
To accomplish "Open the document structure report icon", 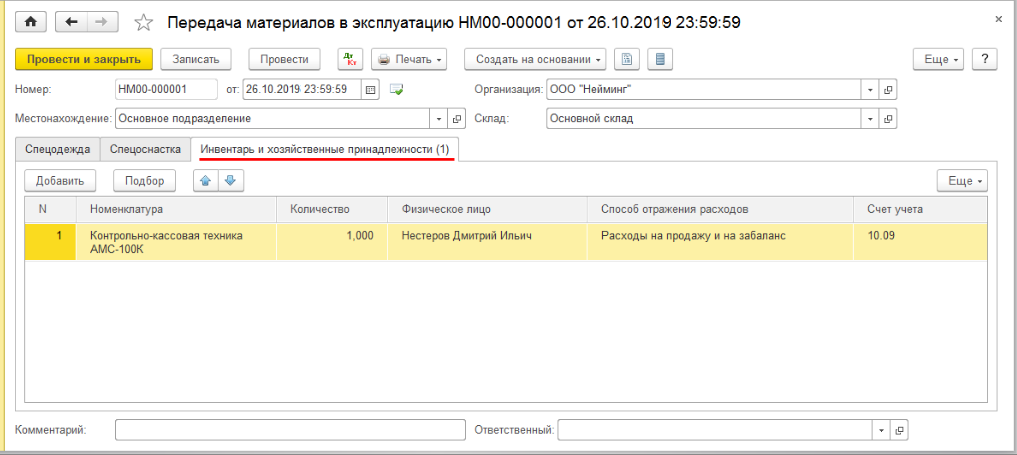I will pos(627,59).
